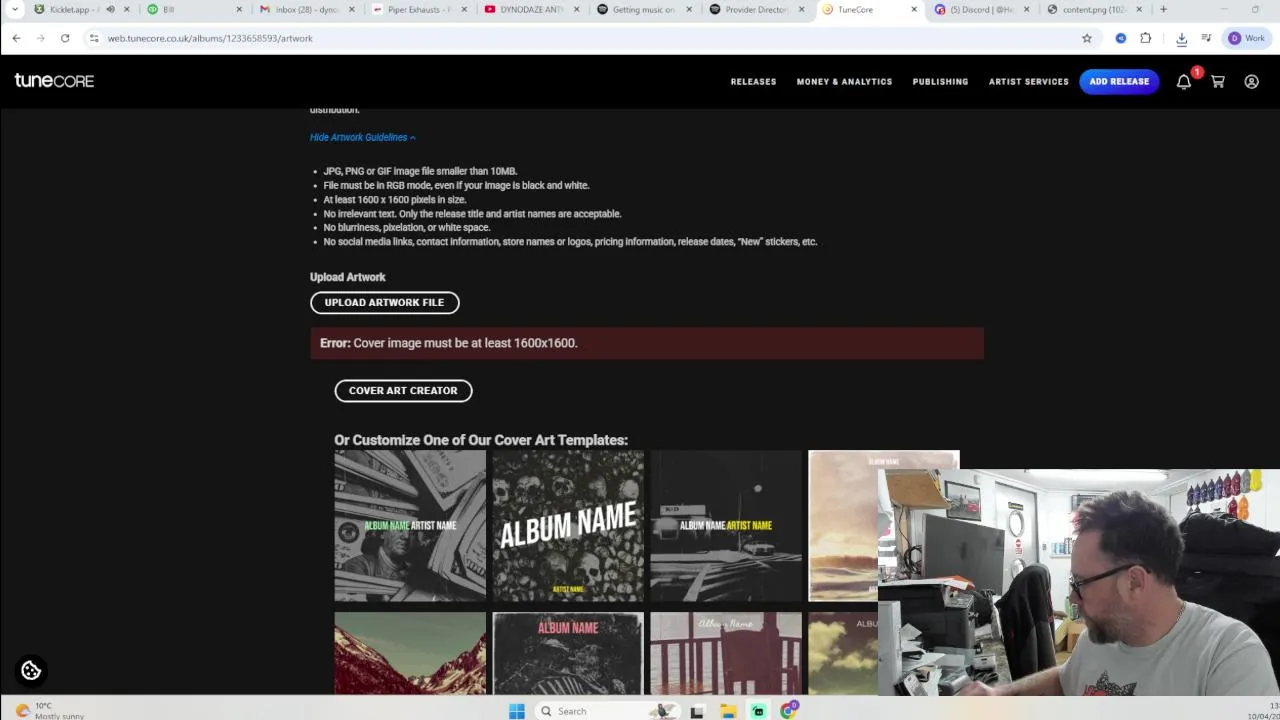Bookmark this page with the star
Viewport: 1280px width, 720px height.
coord(1087,38)
